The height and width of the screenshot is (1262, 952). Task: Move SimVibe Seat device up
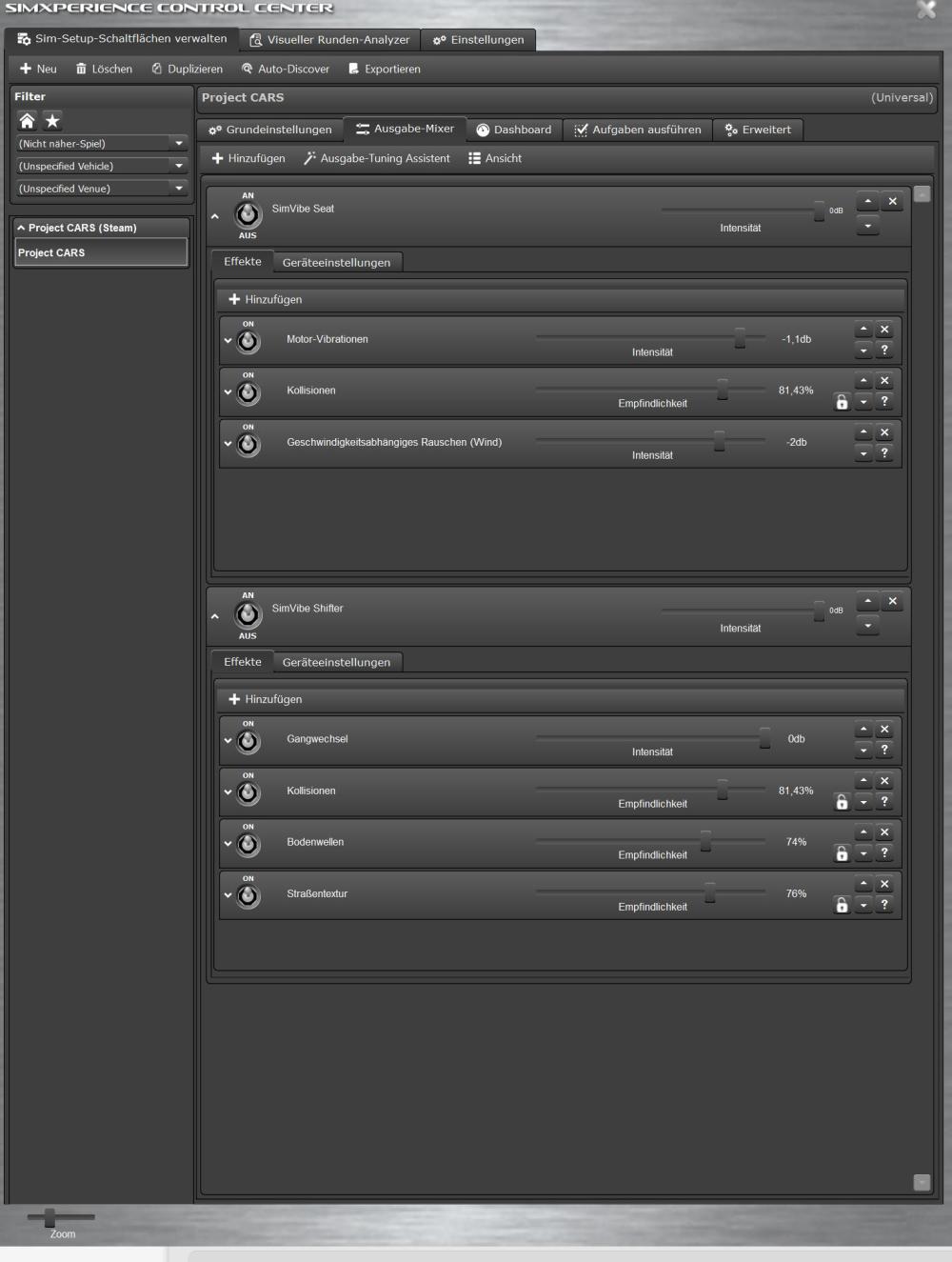click(x=867, y=201)
